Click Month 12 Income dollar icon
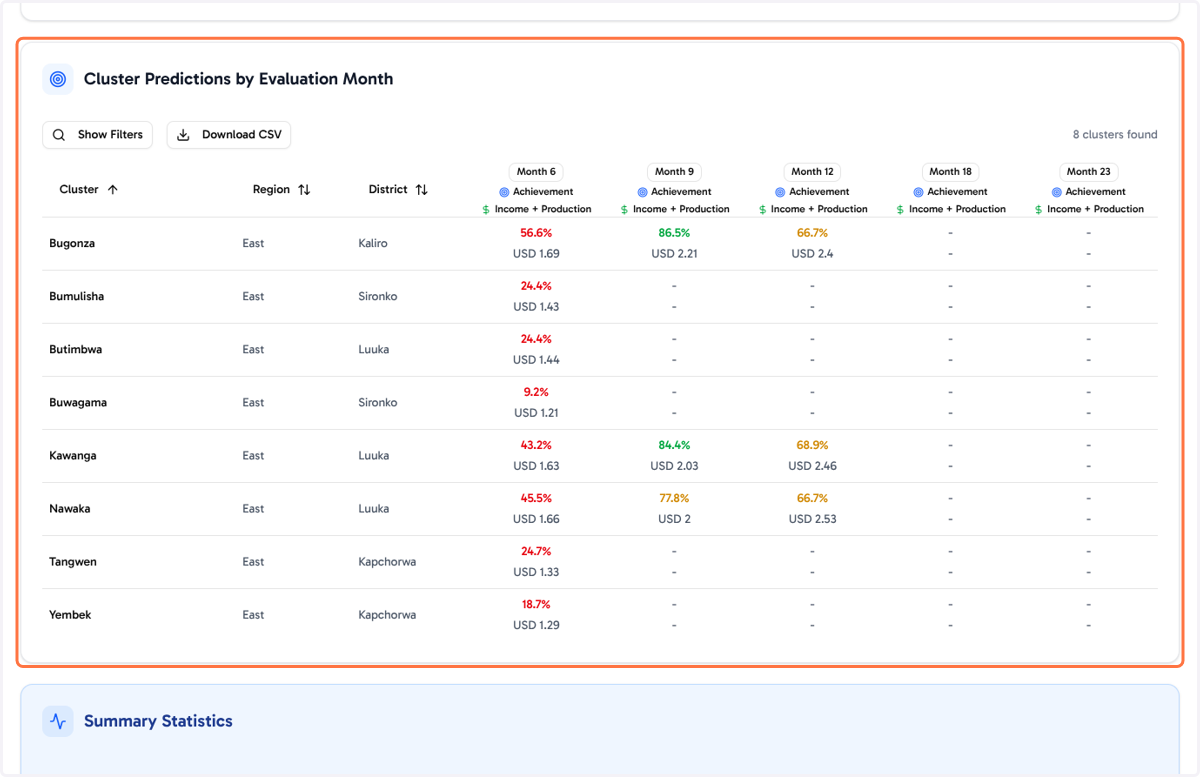Viewport: 1200px width, 777px height. coord(762,210)
